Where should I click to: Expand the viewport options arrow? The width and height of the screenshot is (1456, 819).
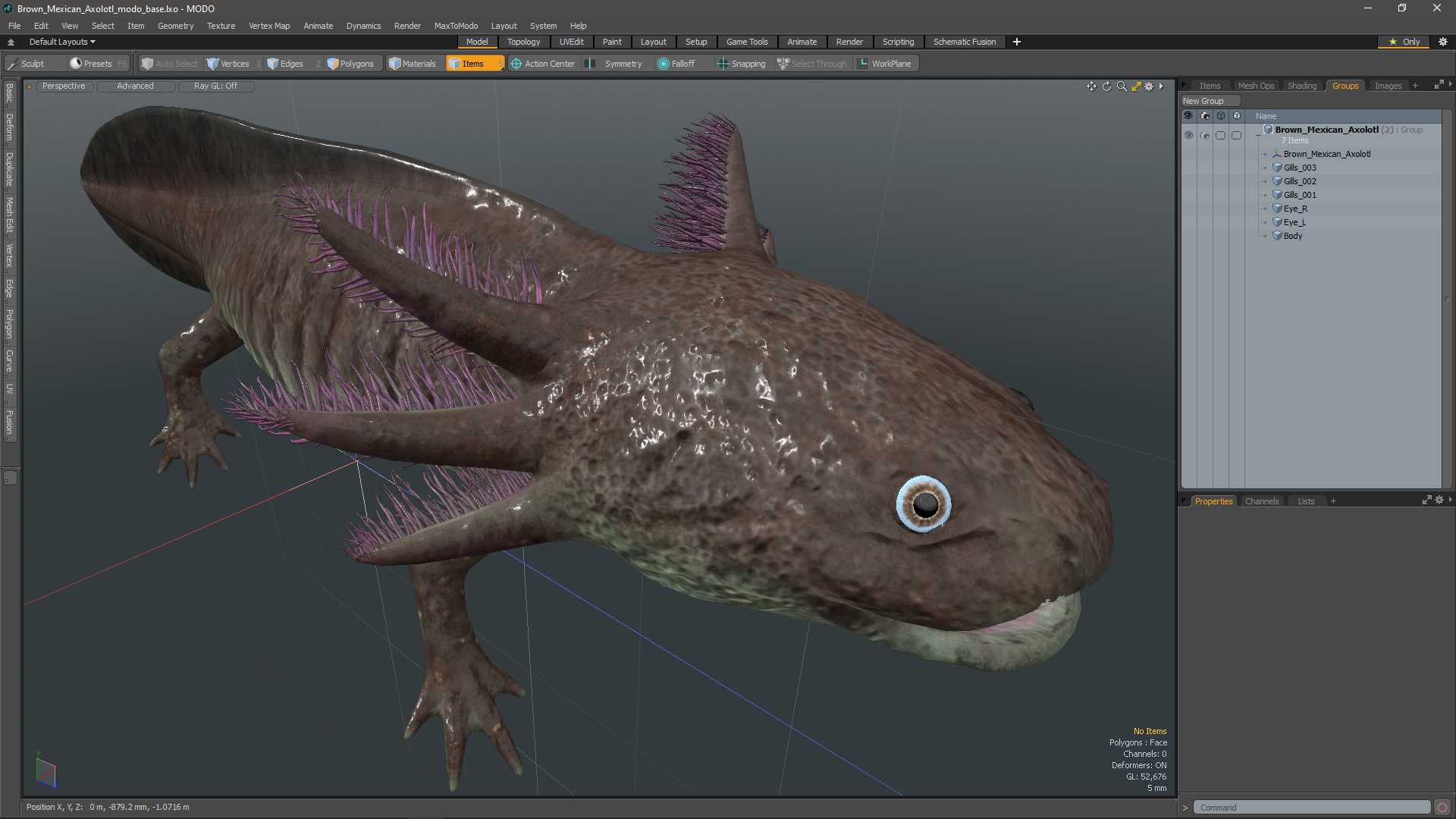pos(1161,86)
